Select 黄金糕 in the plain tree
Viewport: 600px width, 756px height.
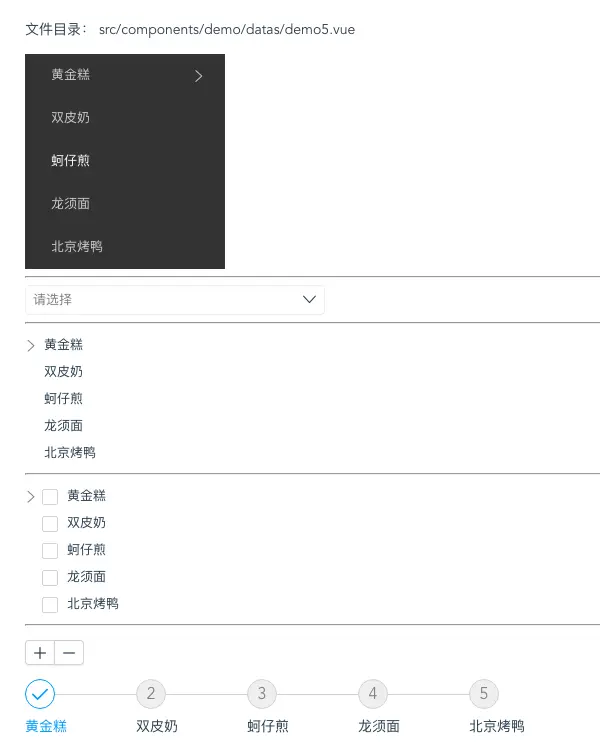coord(64,345)
